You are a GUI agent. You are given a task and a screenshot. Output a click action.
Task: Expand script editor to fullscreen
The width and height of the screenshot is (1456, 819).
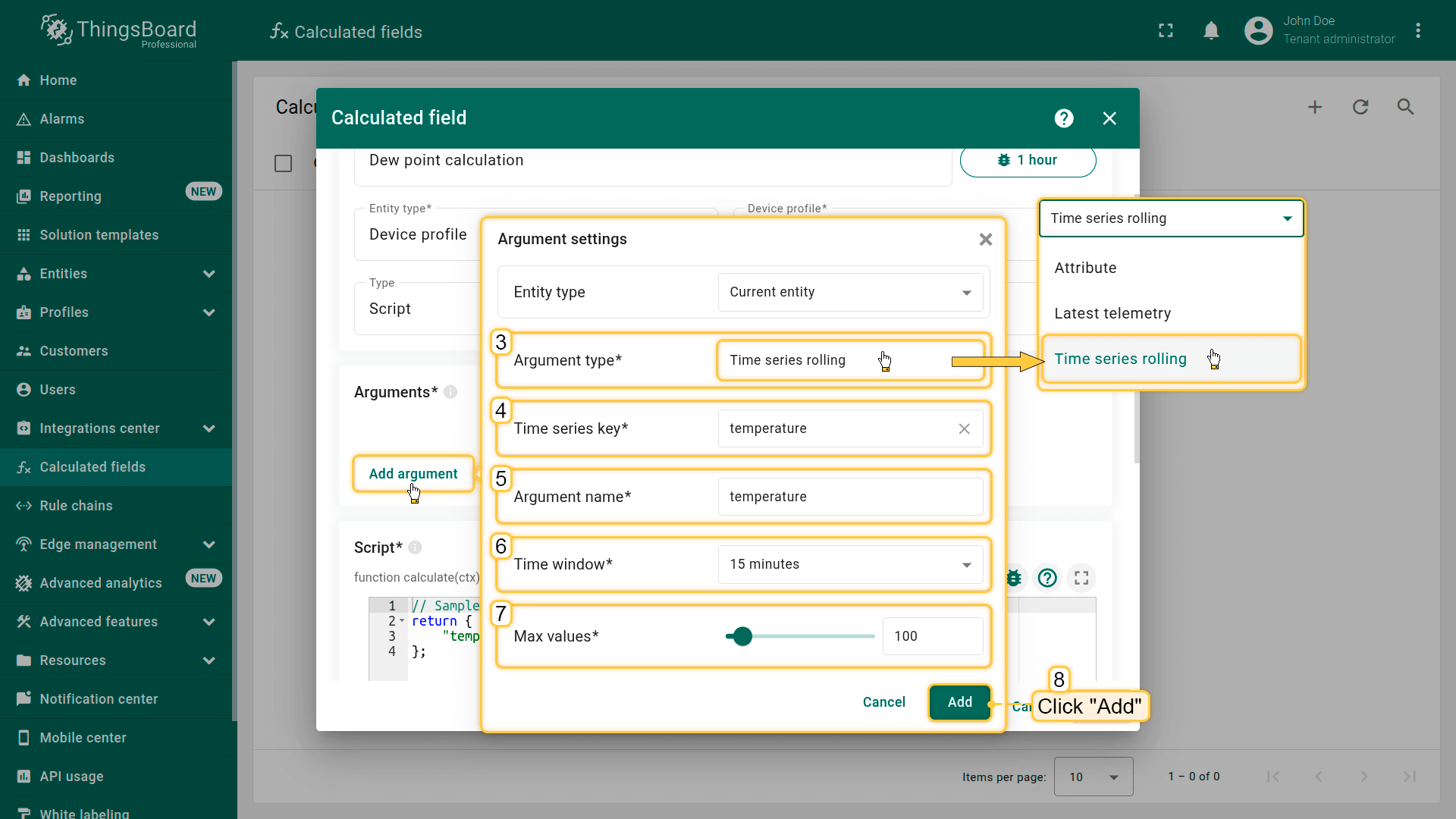(x=1081, y=578)
